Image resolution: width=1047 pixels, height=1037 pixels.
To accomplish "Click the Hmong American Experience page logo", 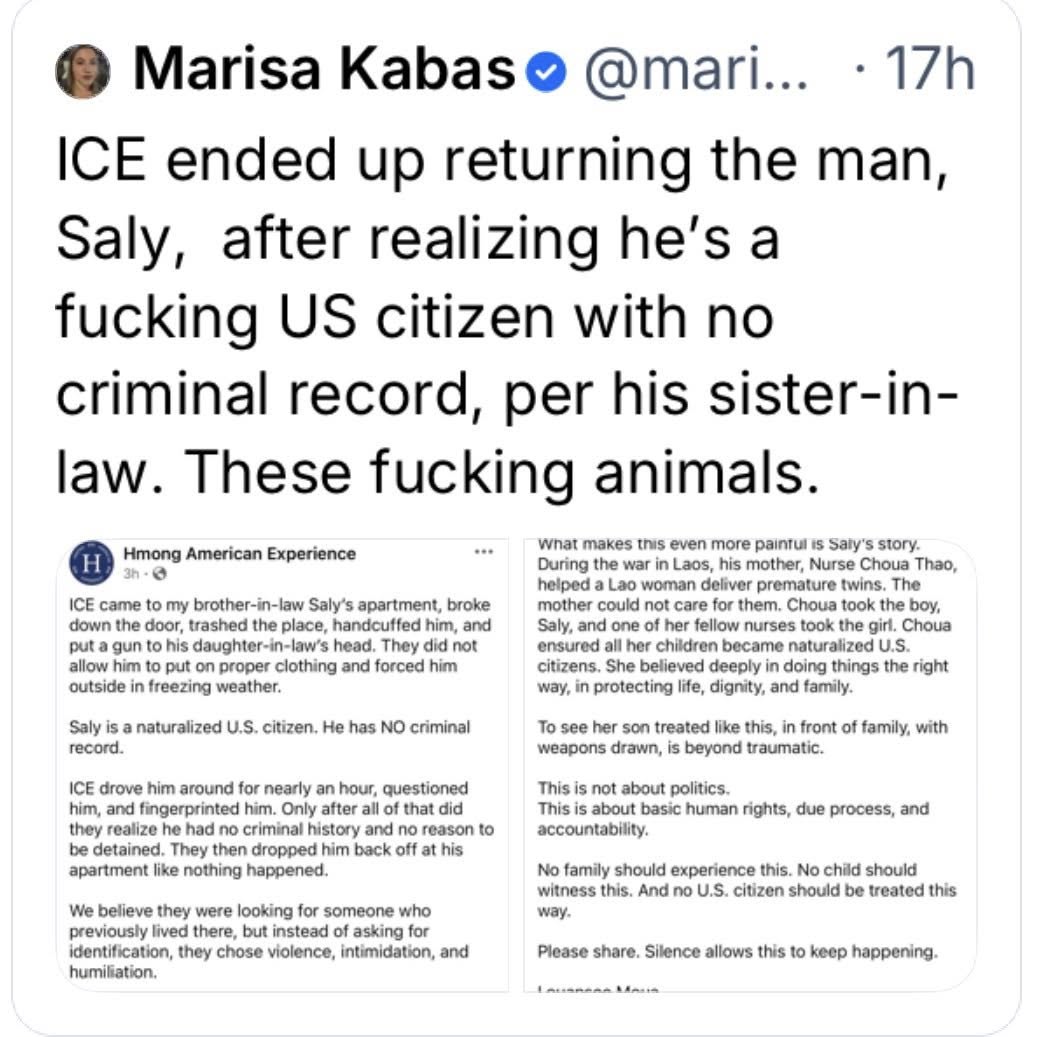I will (x=90, y=564).
